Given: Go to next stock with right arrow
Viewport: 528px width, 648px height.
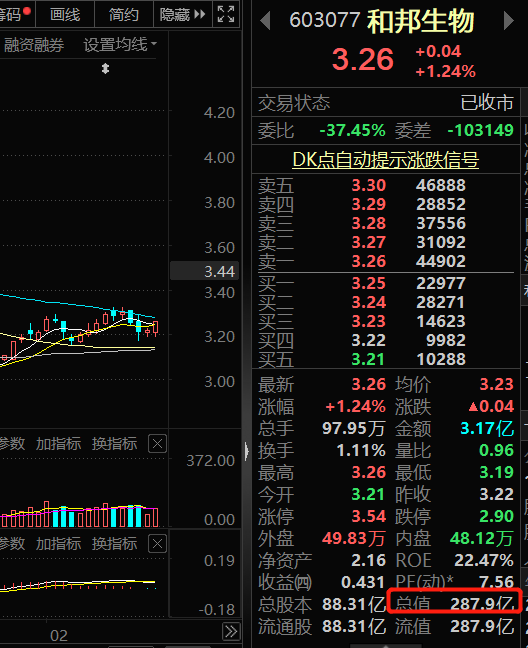Looking at the screenshot, I should pos(509,20).
